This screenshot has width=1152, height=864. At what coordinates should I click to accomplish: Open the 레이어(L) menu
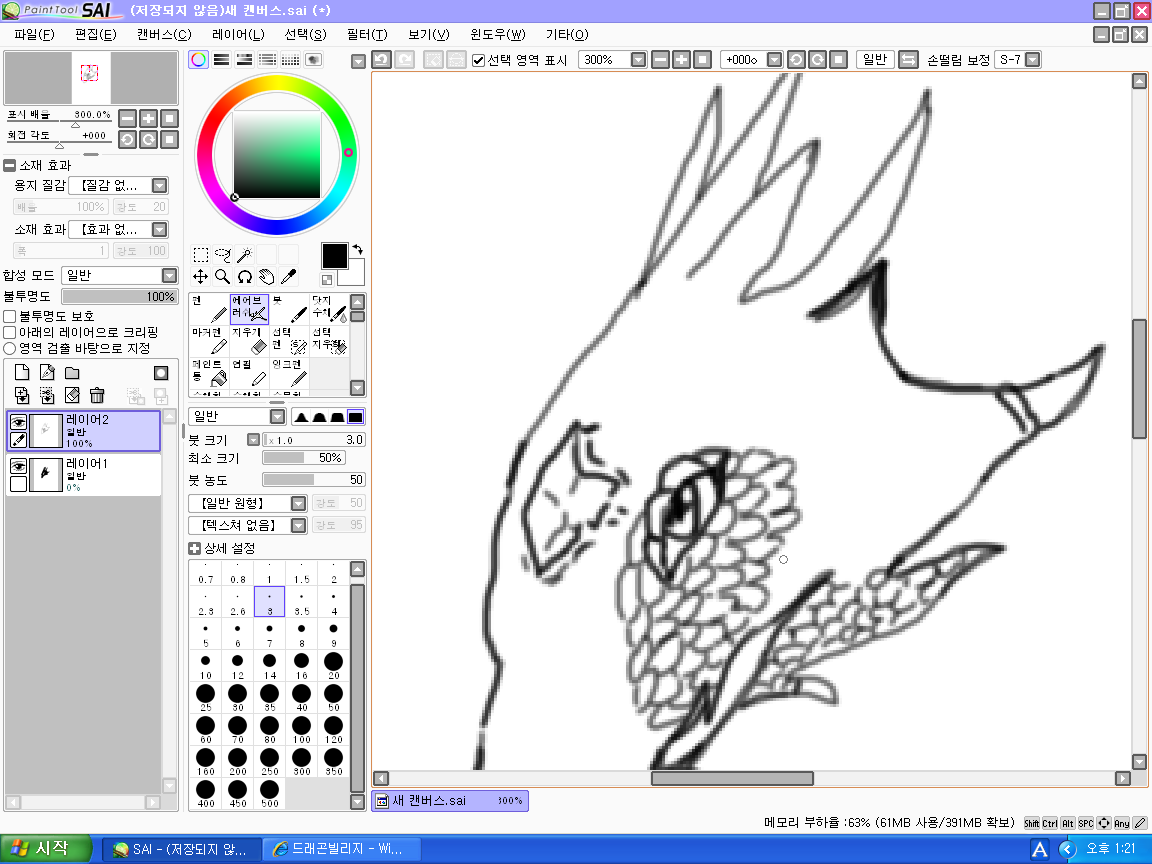[238, 35]
